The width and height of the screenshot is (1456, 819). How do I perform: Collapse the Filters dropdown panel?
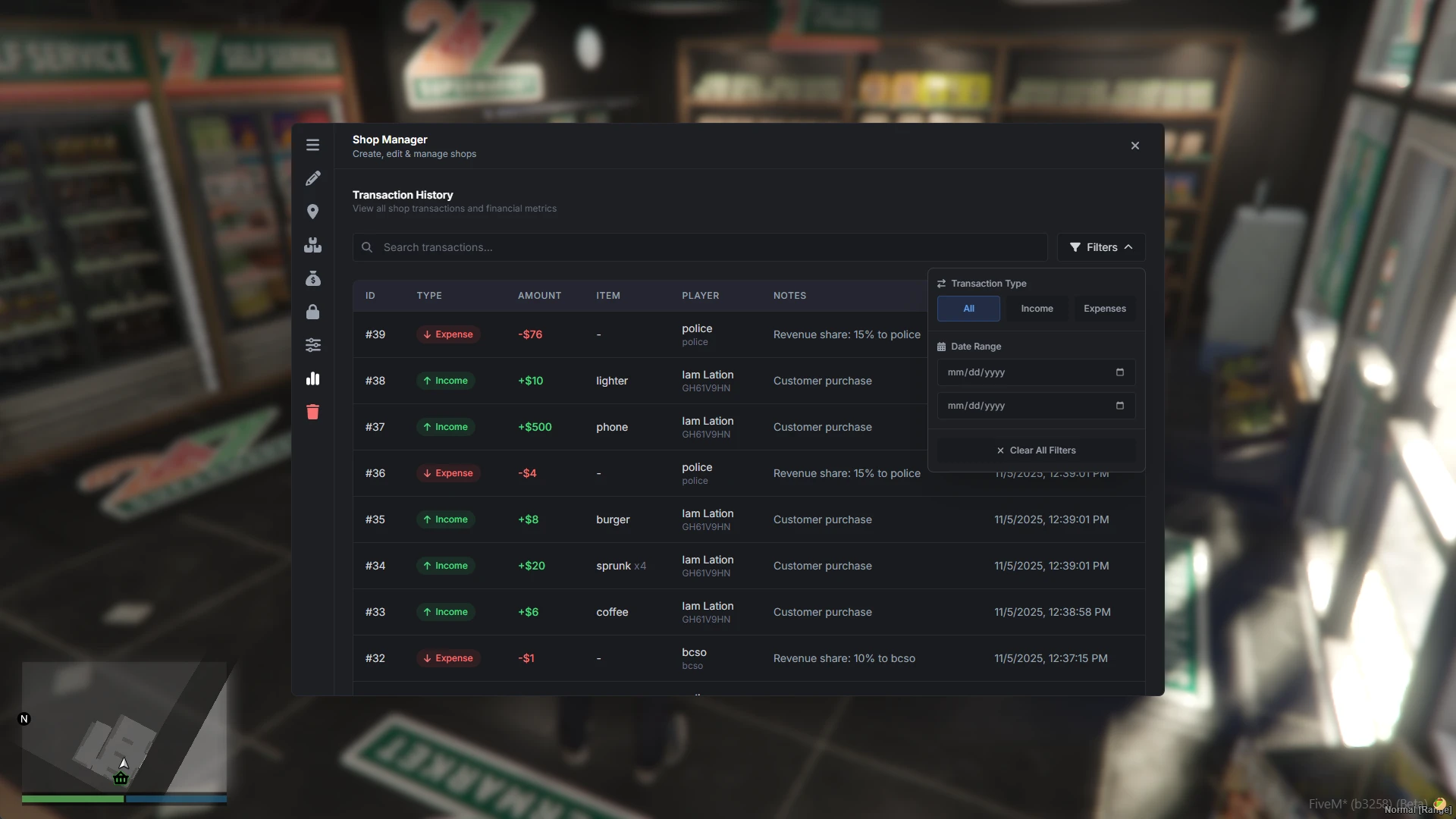point(1101,247)
